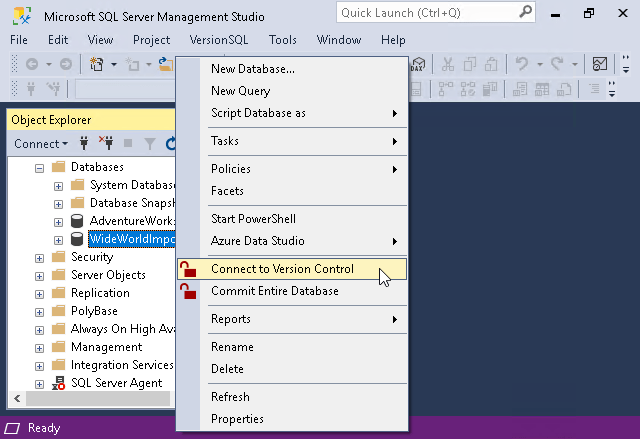Expand the Replication node
640x439 pixels.
[39, 294]
